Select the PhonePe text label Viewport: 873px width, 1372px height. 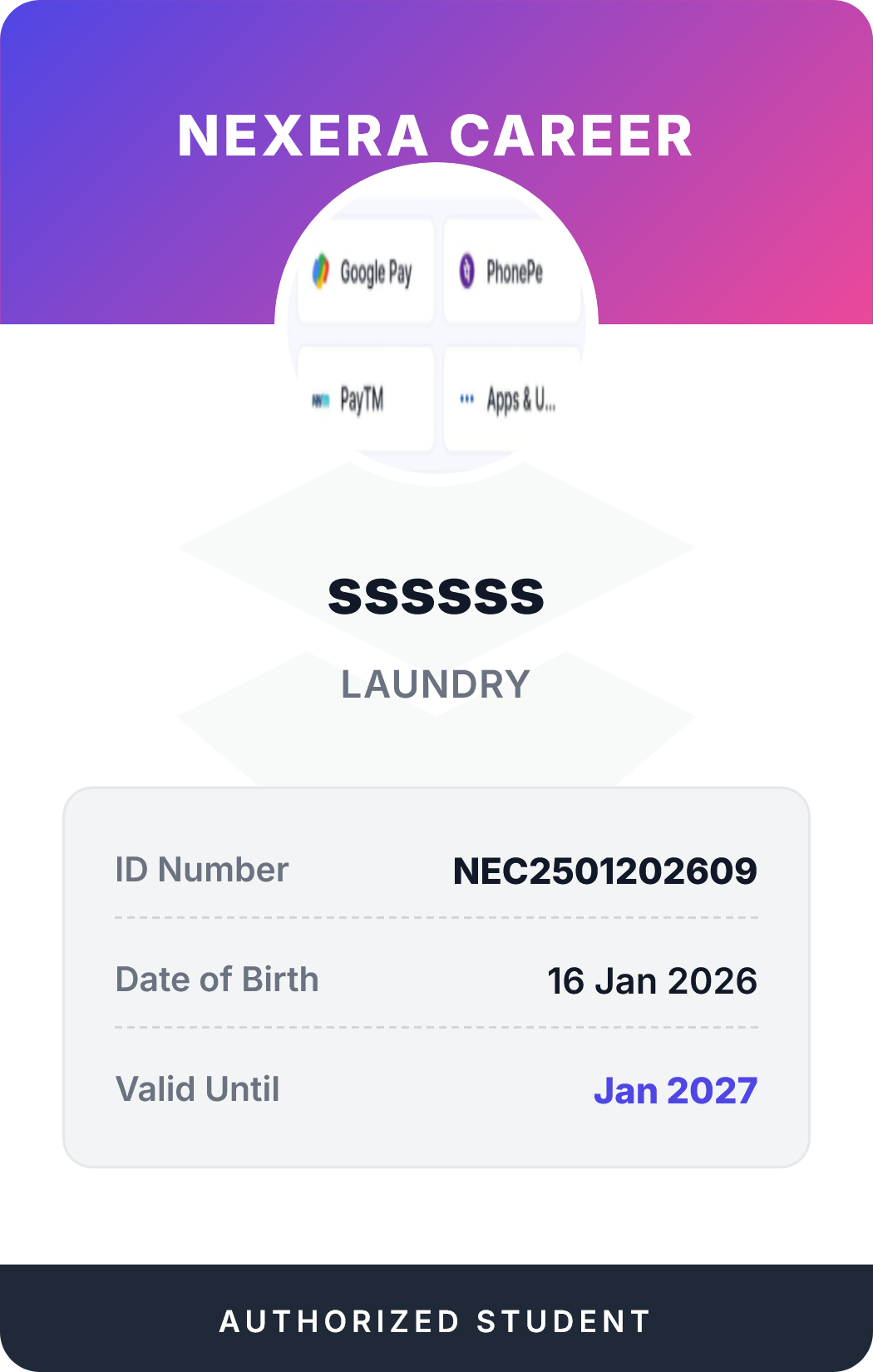point(514,272)
